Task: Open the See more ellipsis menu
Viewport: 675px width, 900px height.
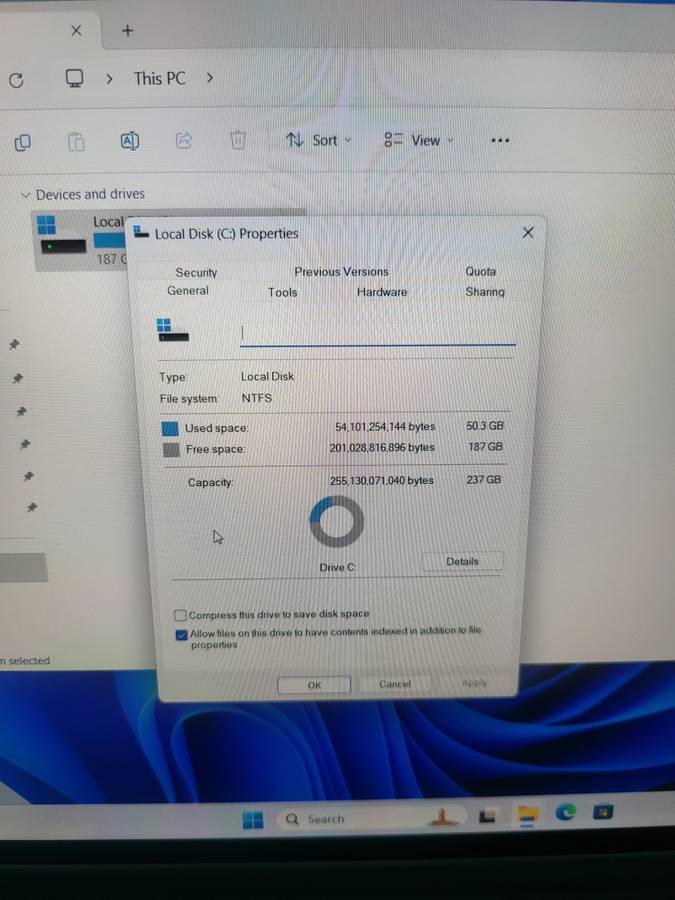Action: [500, 141]
